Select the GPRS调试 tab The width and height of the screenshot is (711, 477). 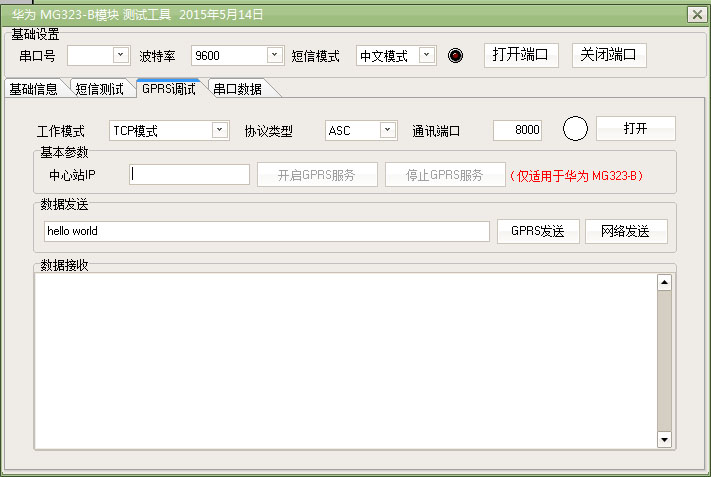point(168,89)
